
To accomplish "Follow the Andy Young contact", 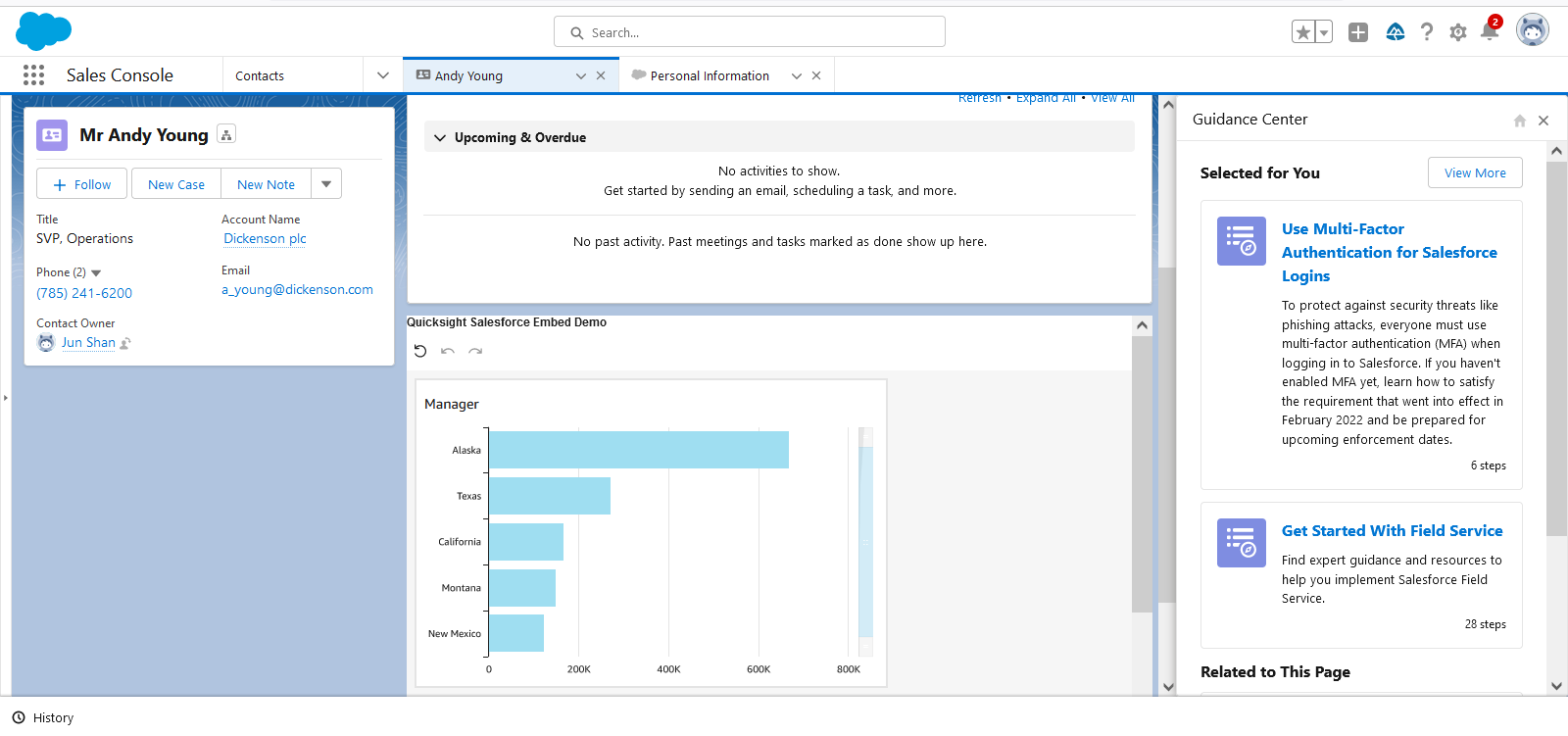I will [81, 184].
